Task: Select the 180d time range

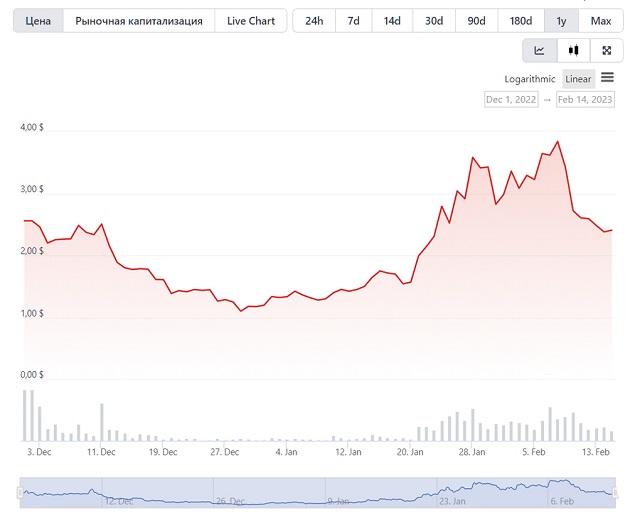Action: pyautogui.click(x=521, y=21)
